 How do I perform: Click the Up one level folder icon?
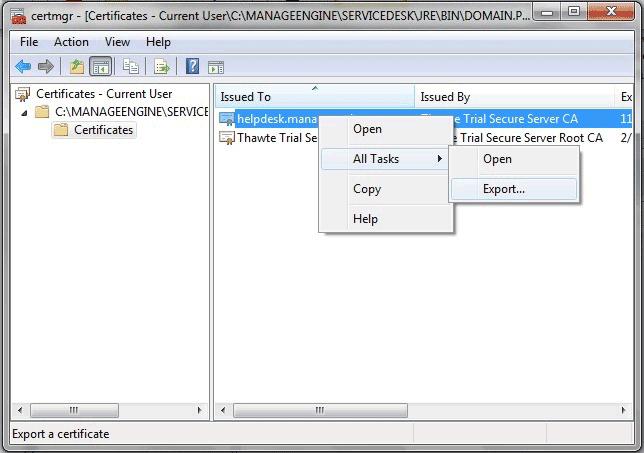tap(77, 66)
